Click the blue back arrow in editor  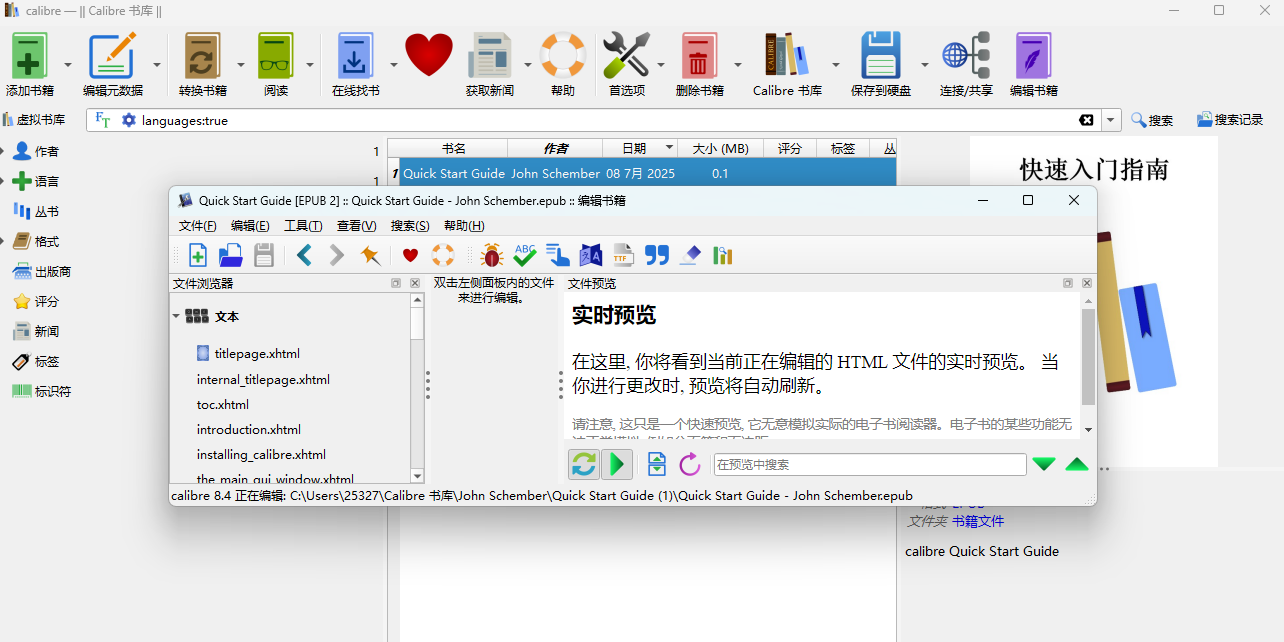[x=304, y=255]
